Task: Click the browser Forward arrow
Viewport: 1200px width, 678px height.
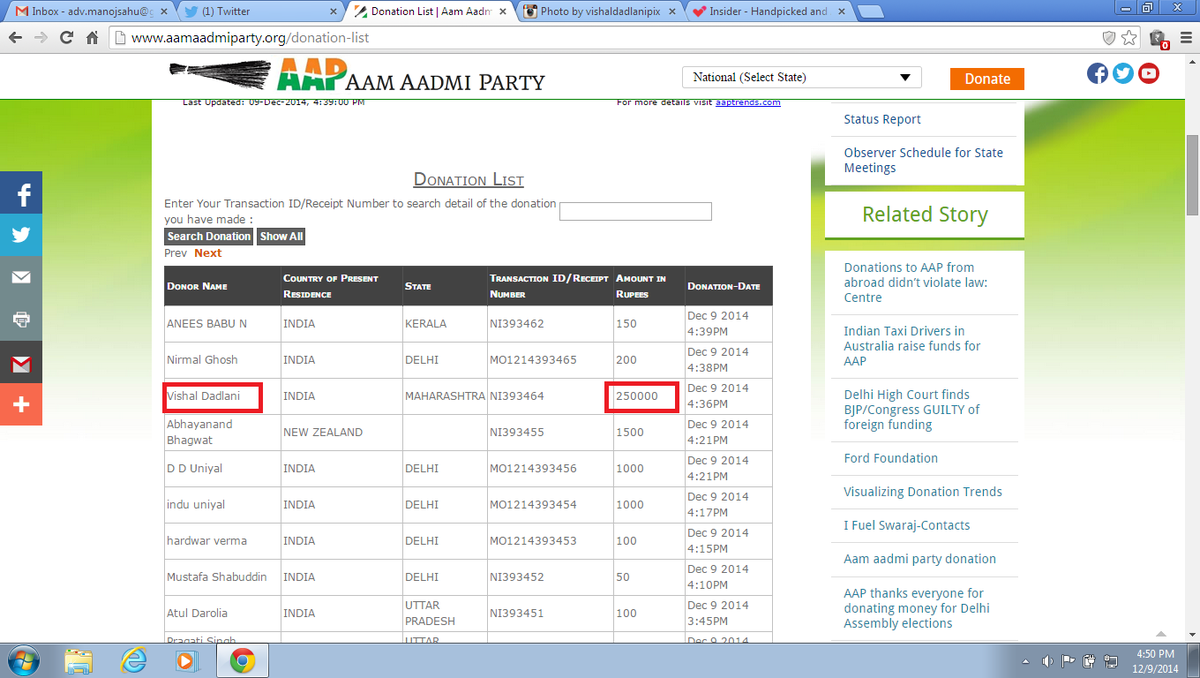Action: (x=41, y=38)
